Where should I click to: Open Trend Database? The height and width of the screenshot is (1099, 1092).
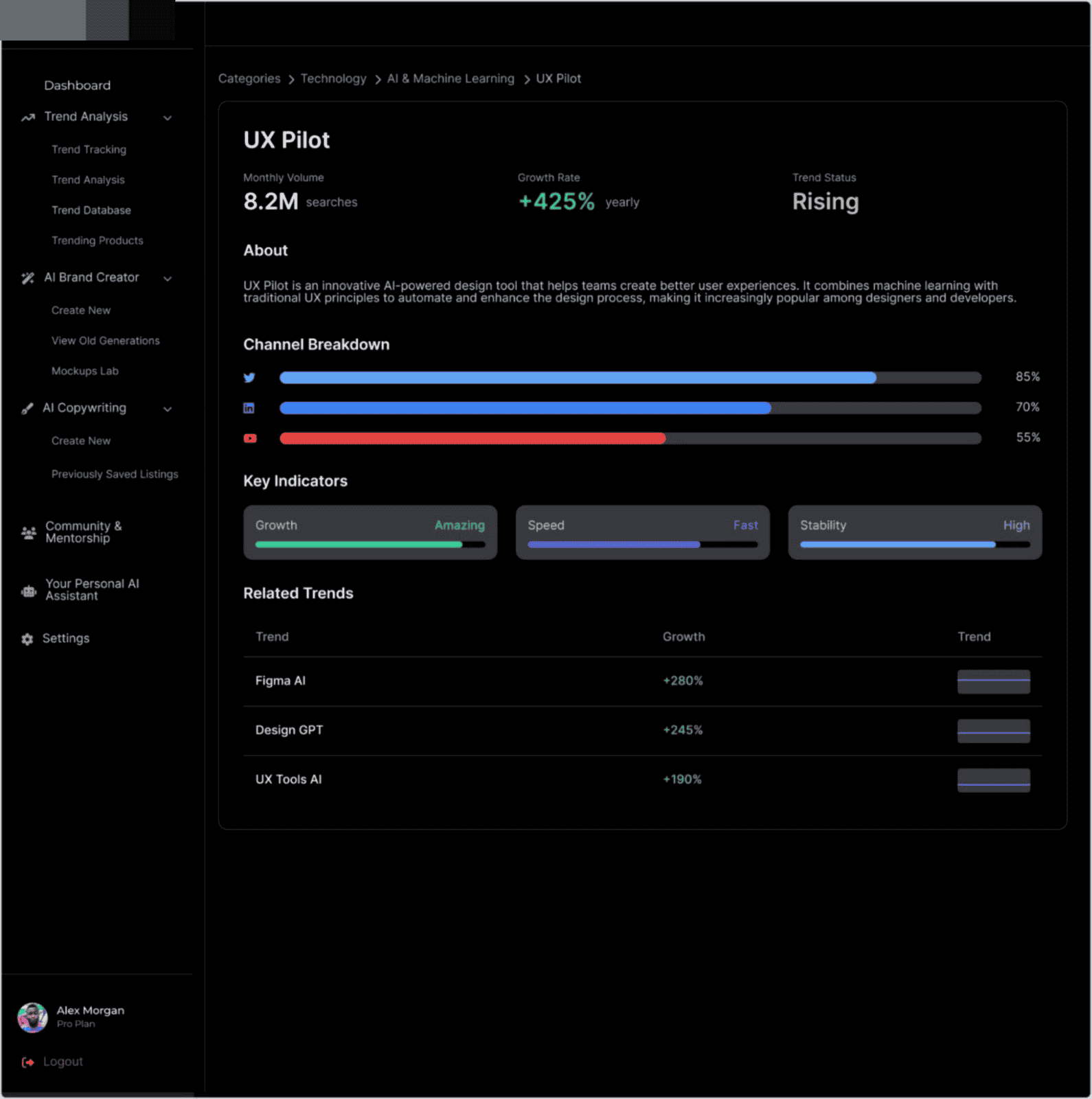tap(91, 210)
